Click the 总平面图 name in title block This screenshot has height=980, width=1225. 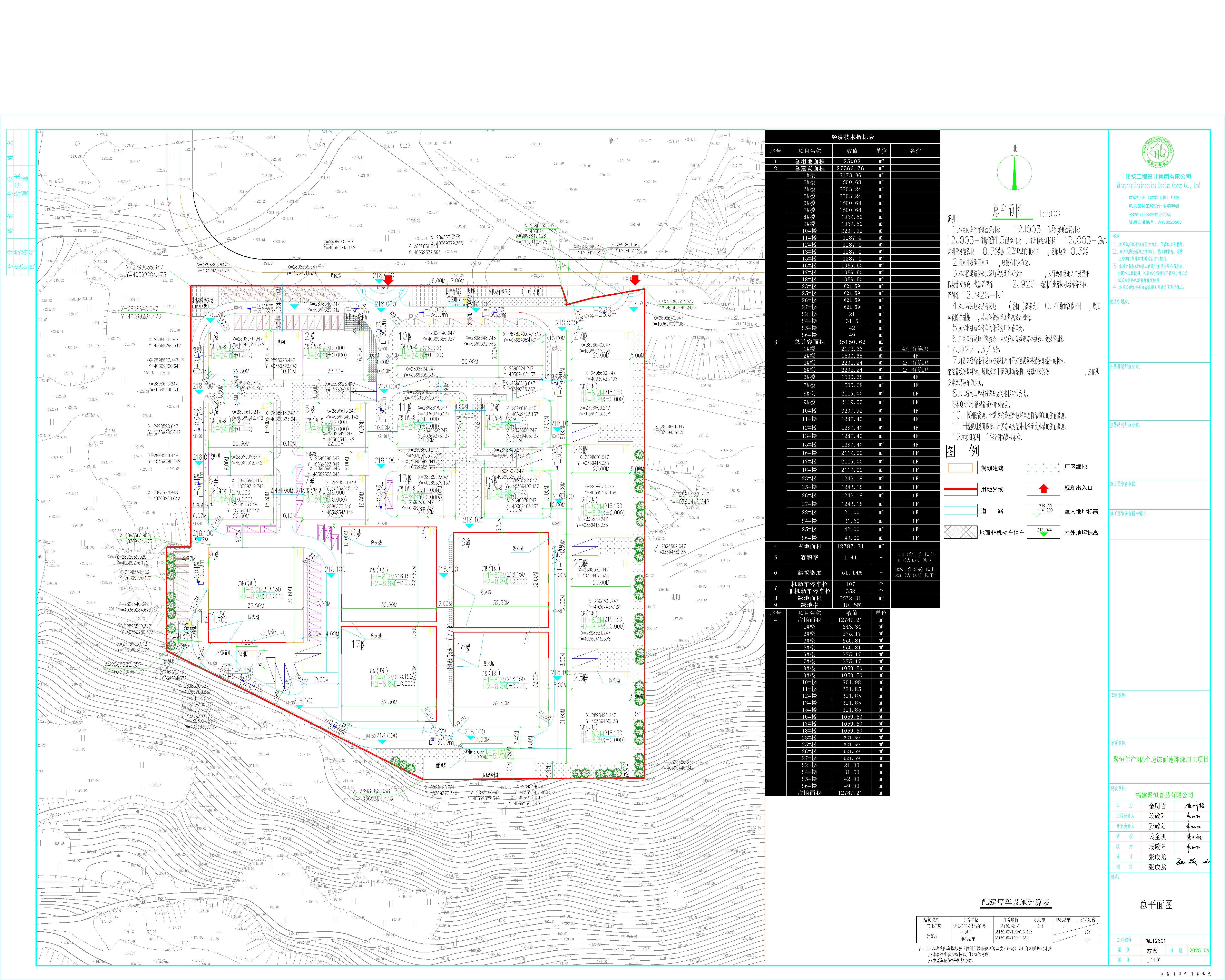tap(1156, 904)
